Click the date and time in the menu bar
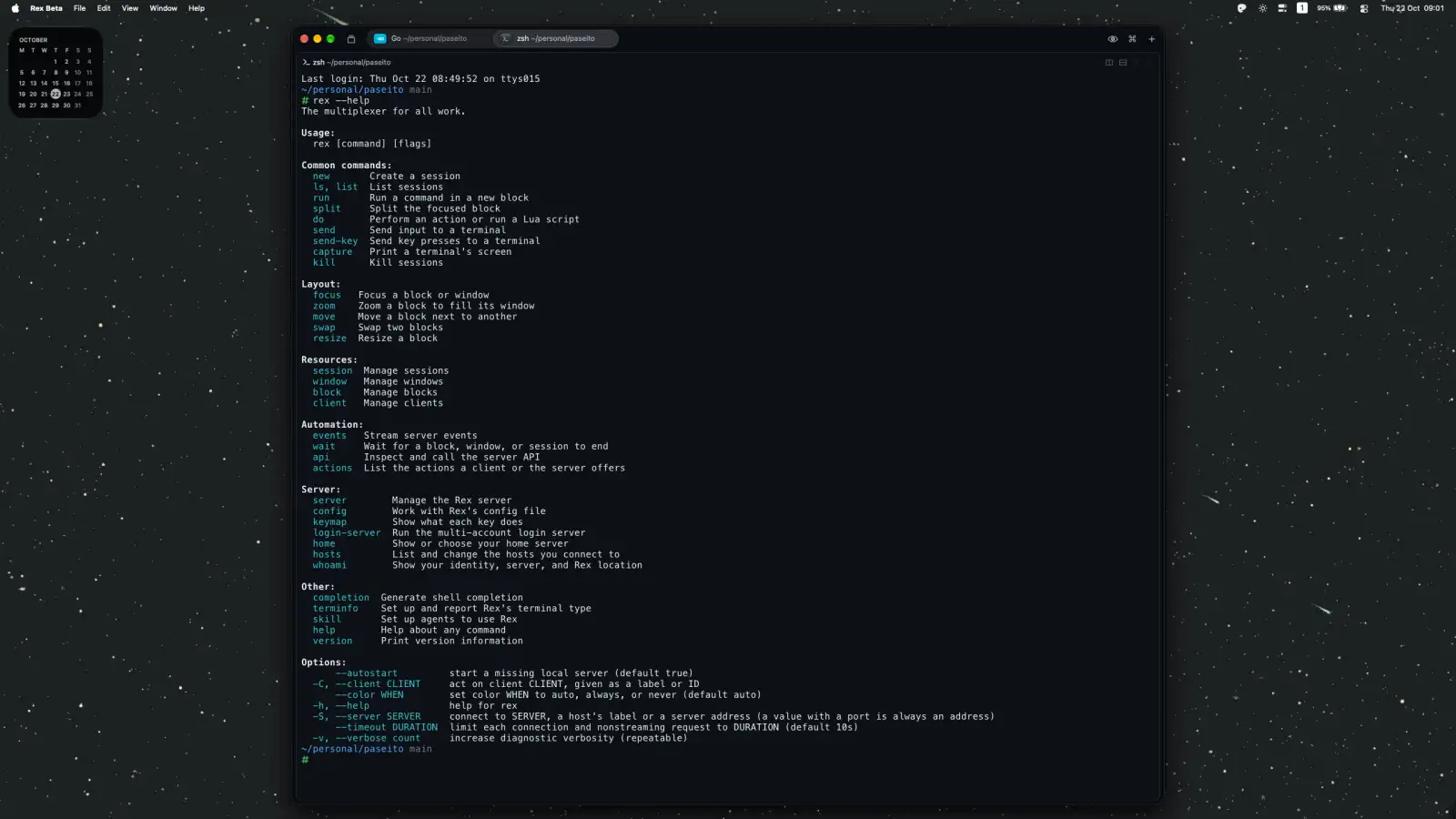Viewport: 1456px width, 819px height. coord(1412,8)
